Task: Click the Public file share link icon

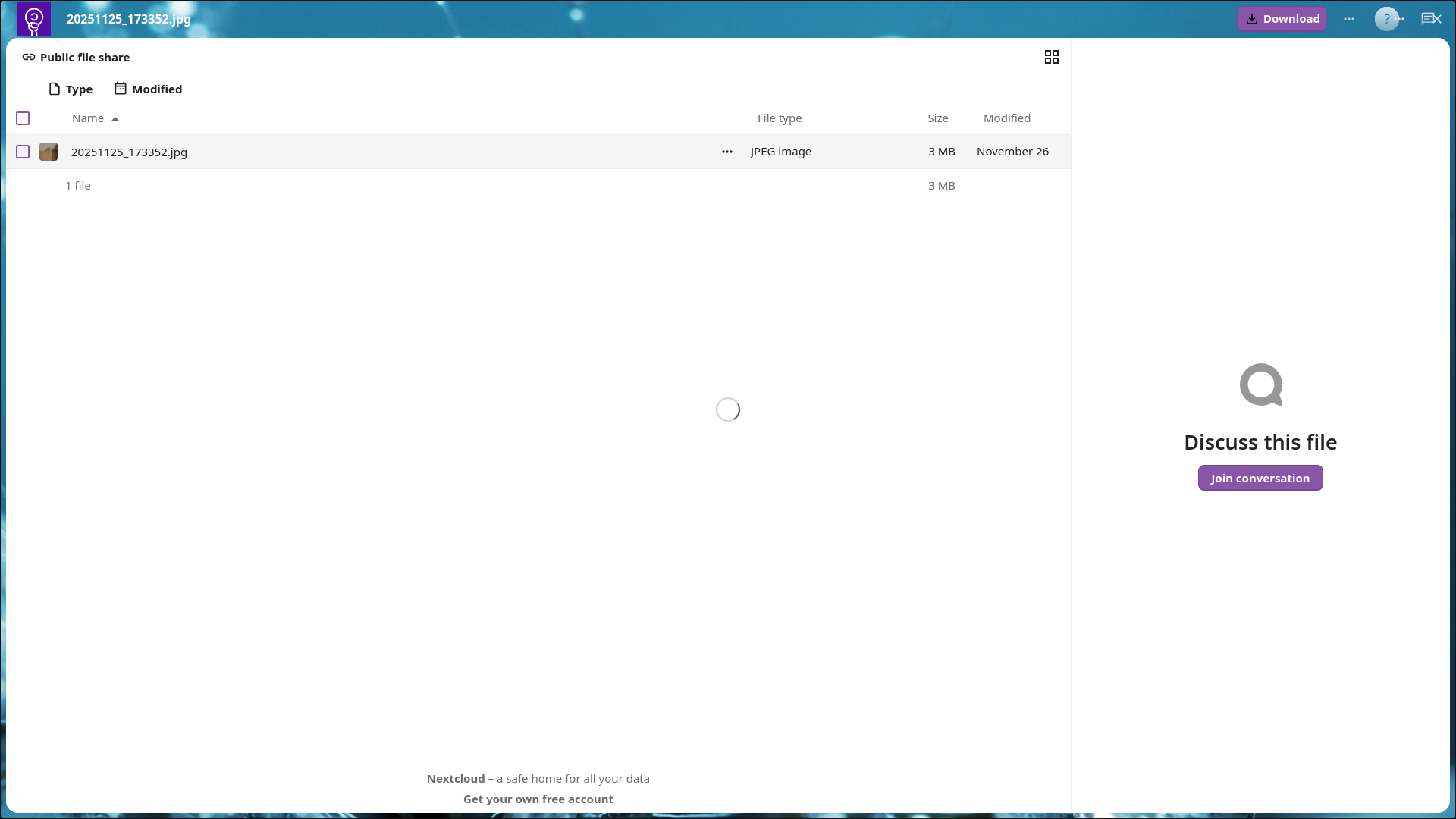Action: pos(29,58)
